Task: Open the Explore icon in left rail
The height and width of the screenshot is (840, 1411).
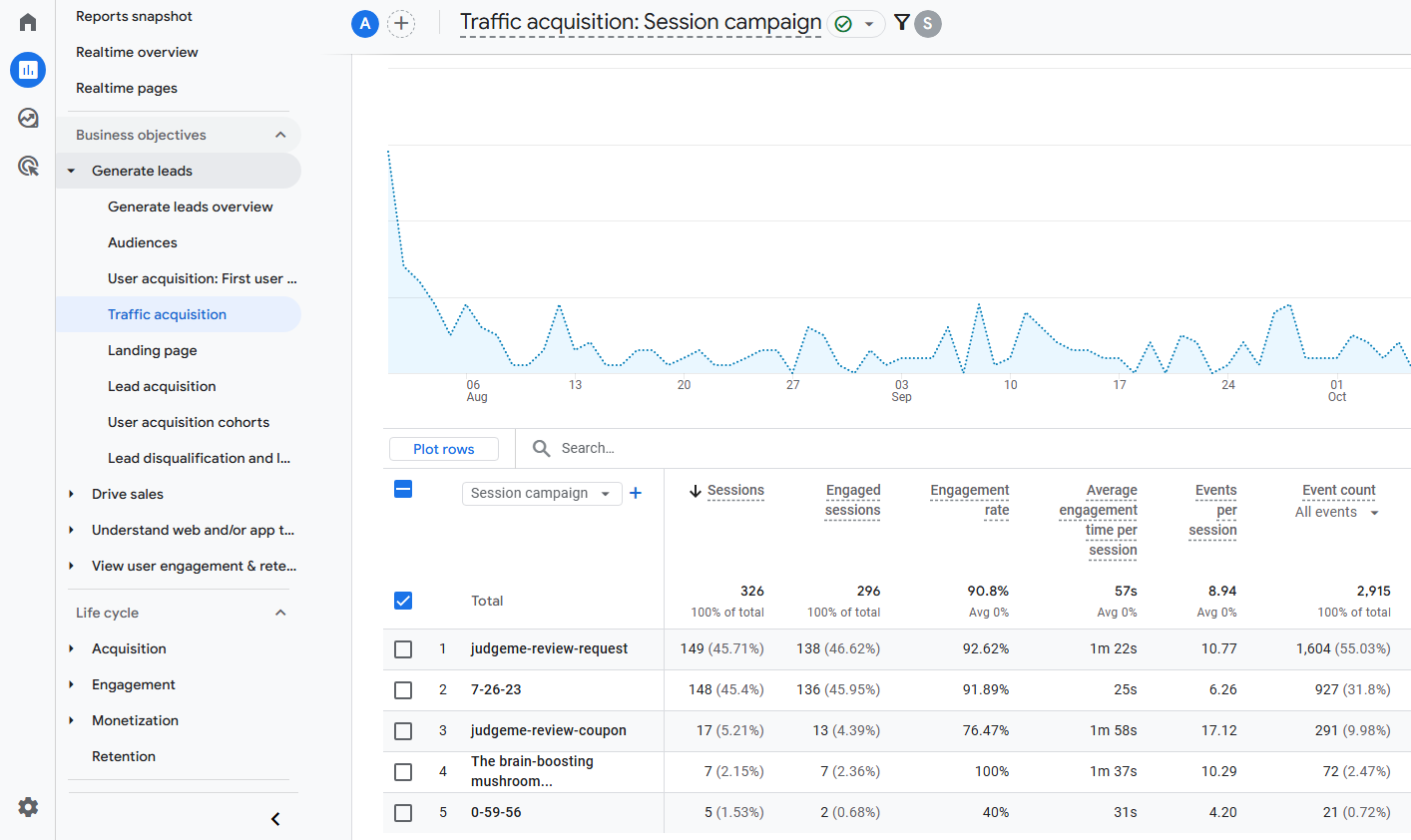Action: point(28,118)
